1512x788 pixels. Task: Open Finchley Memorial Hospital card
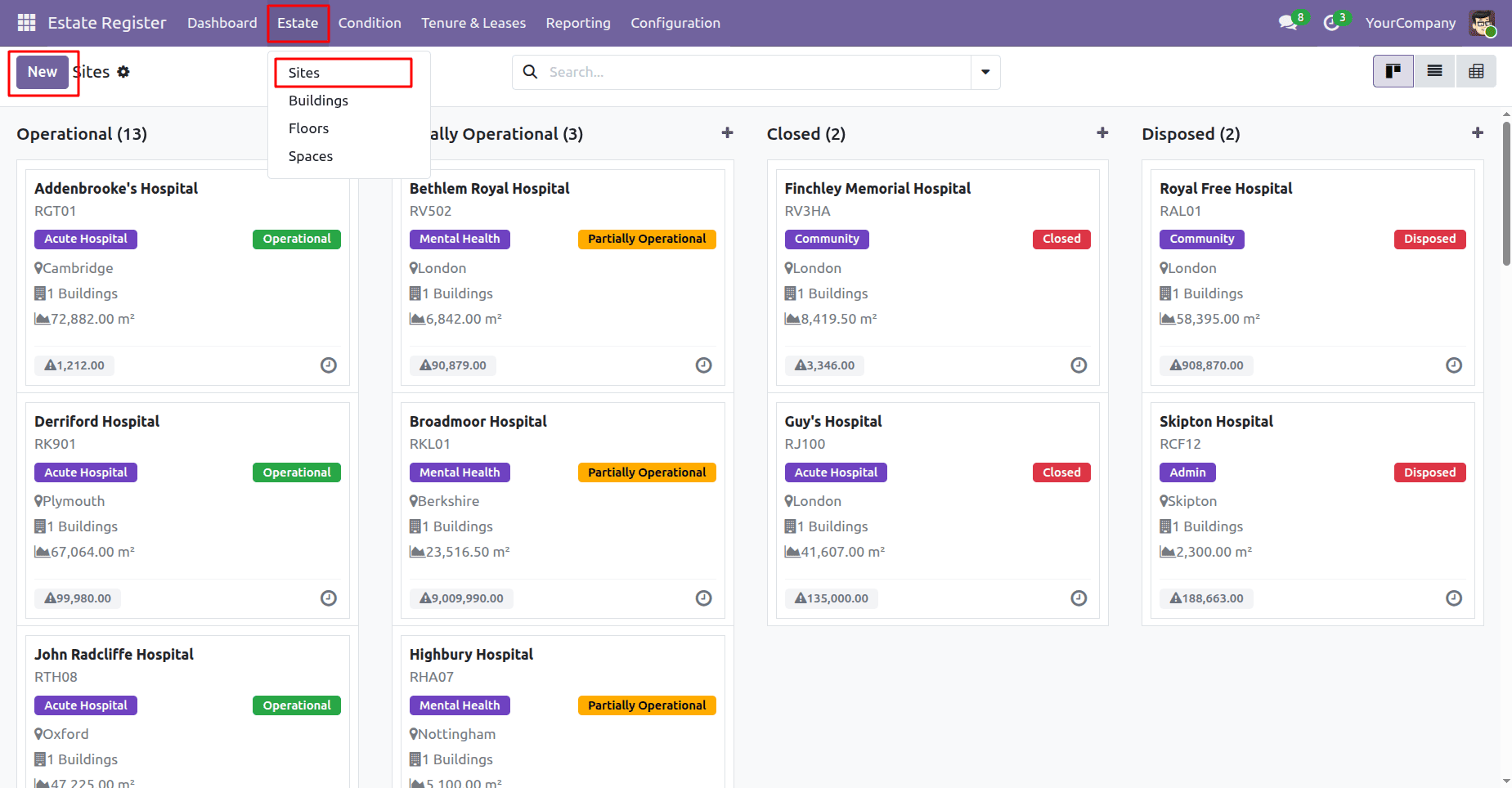(x=937, y=277)
